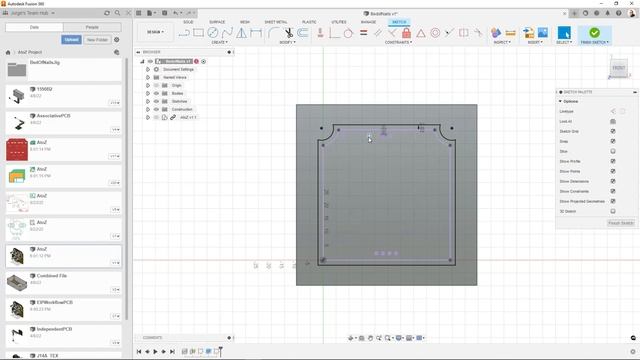
Task: Toggle the Show Points checkbox
Action: pyautogui.click(x=613, y=171)
